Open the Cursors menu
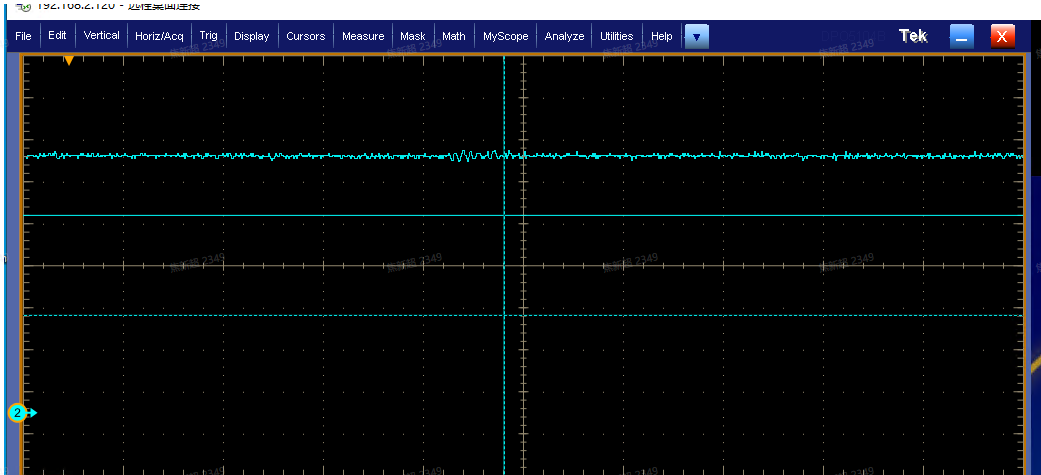This screenshot has width=1041, height=475. 305,37
